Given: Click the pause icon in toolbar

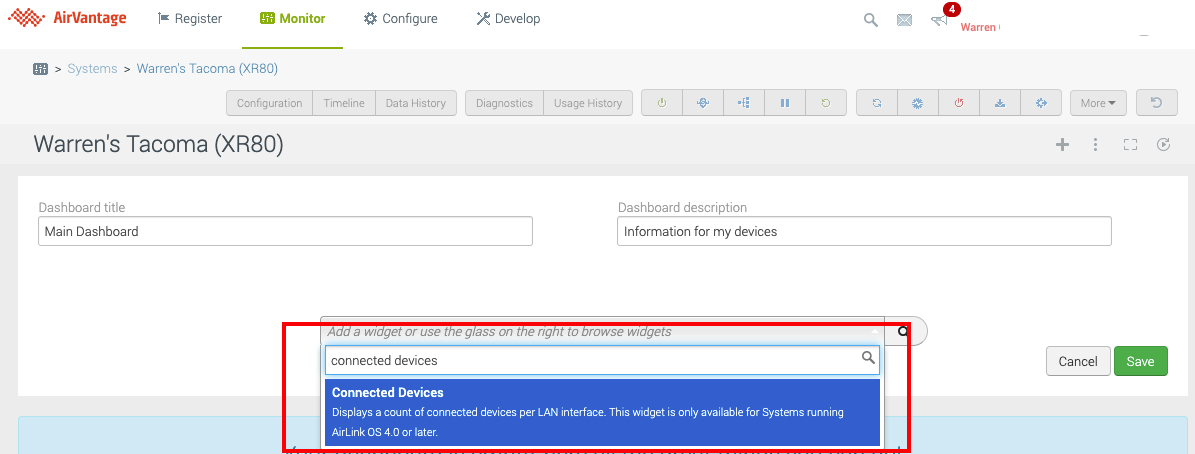Looking at the screenshot, I should pyautogui.click(x=785, y=103).
